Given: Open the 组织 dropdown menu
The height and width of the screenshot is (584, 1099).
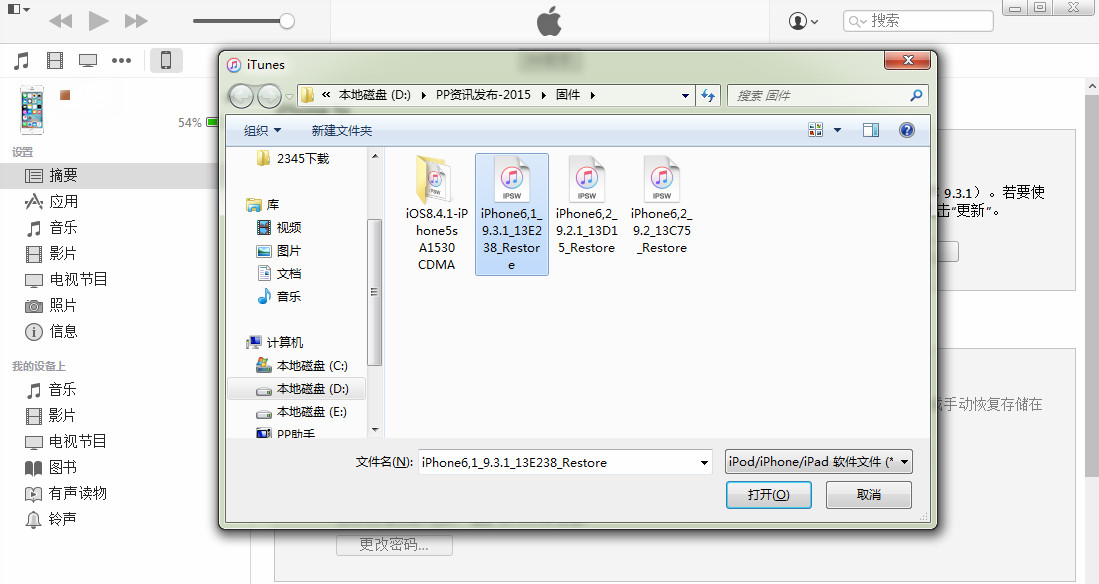Looking at the screenshot, I should click(x=262, y=130).
